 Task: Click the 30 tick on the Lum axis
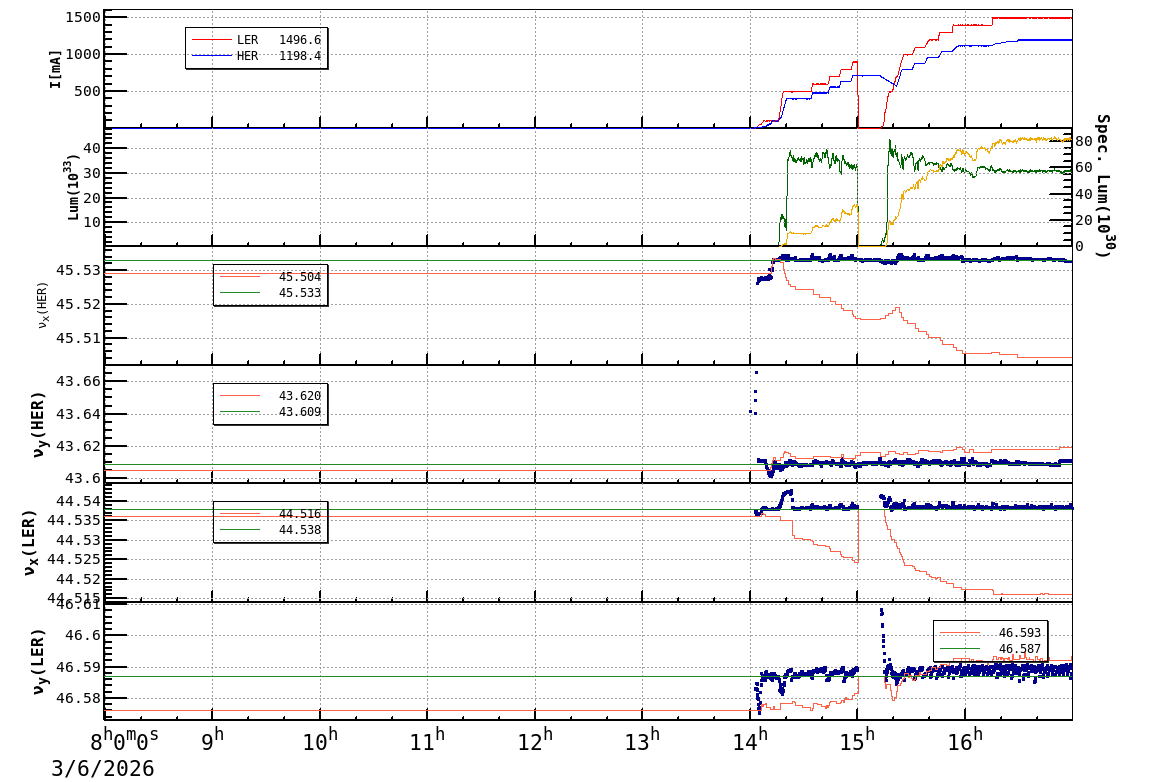click(x=92, y=173)
